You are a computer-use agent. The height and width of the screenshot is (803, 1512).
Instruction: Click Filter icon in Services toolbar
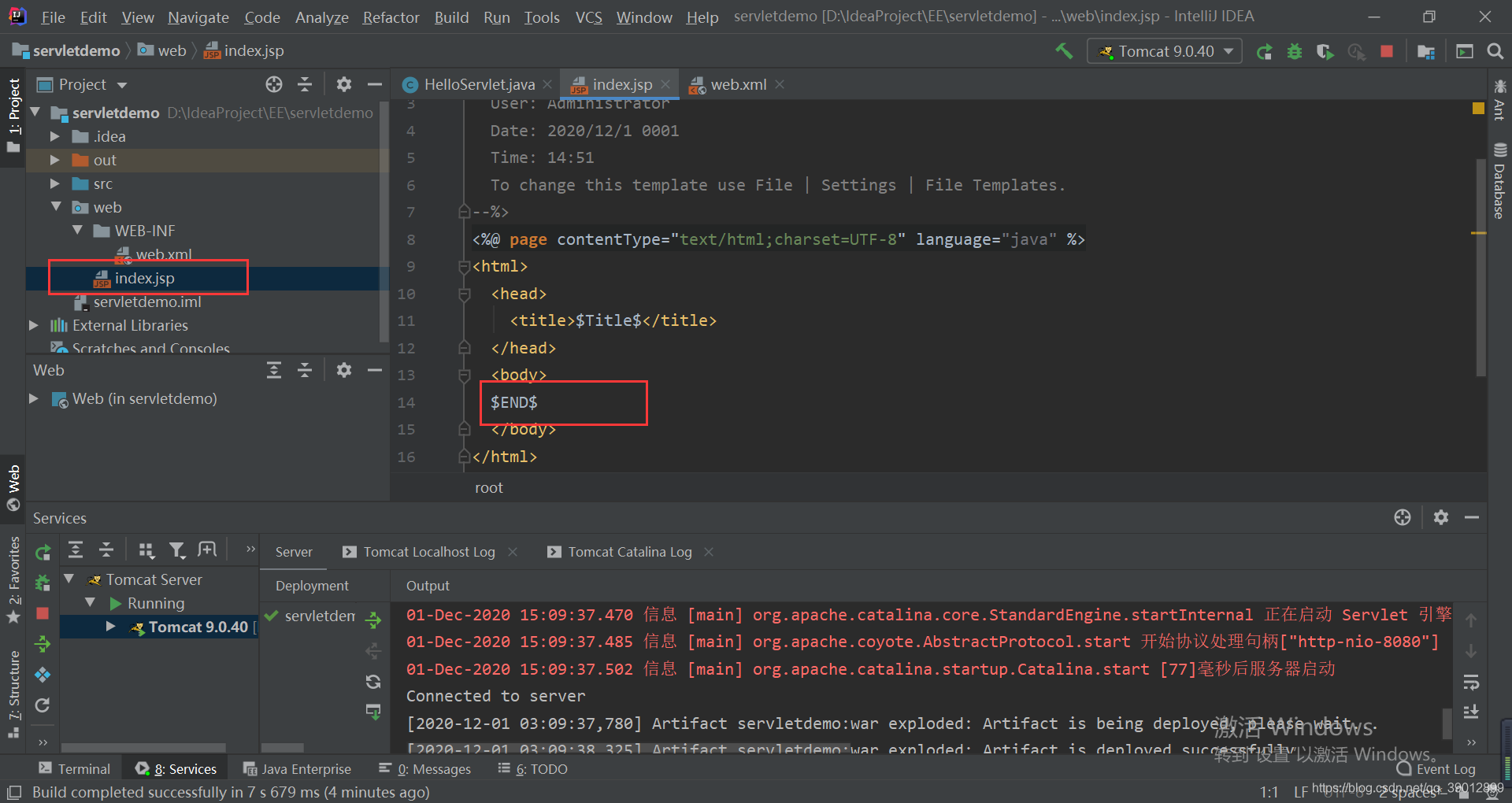pos(177,550)
